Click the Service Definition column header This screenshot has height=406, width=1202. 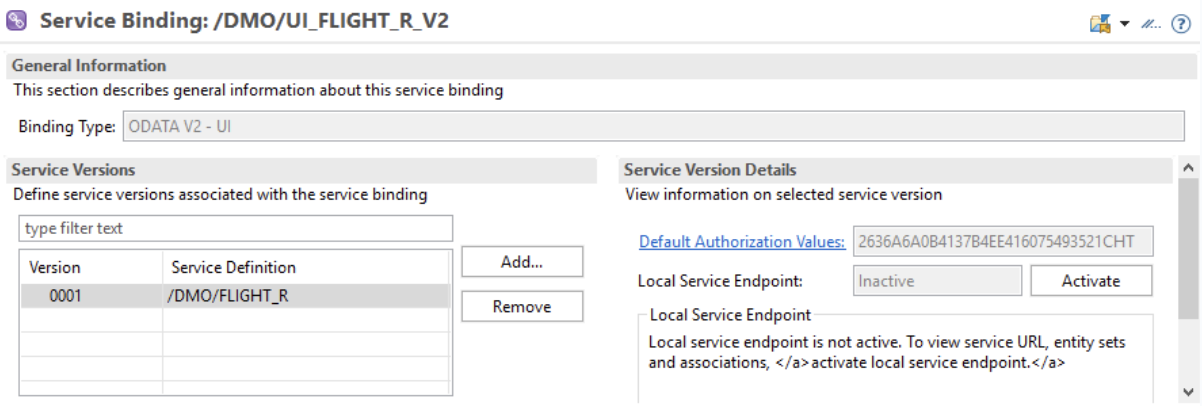pos(234,268)
